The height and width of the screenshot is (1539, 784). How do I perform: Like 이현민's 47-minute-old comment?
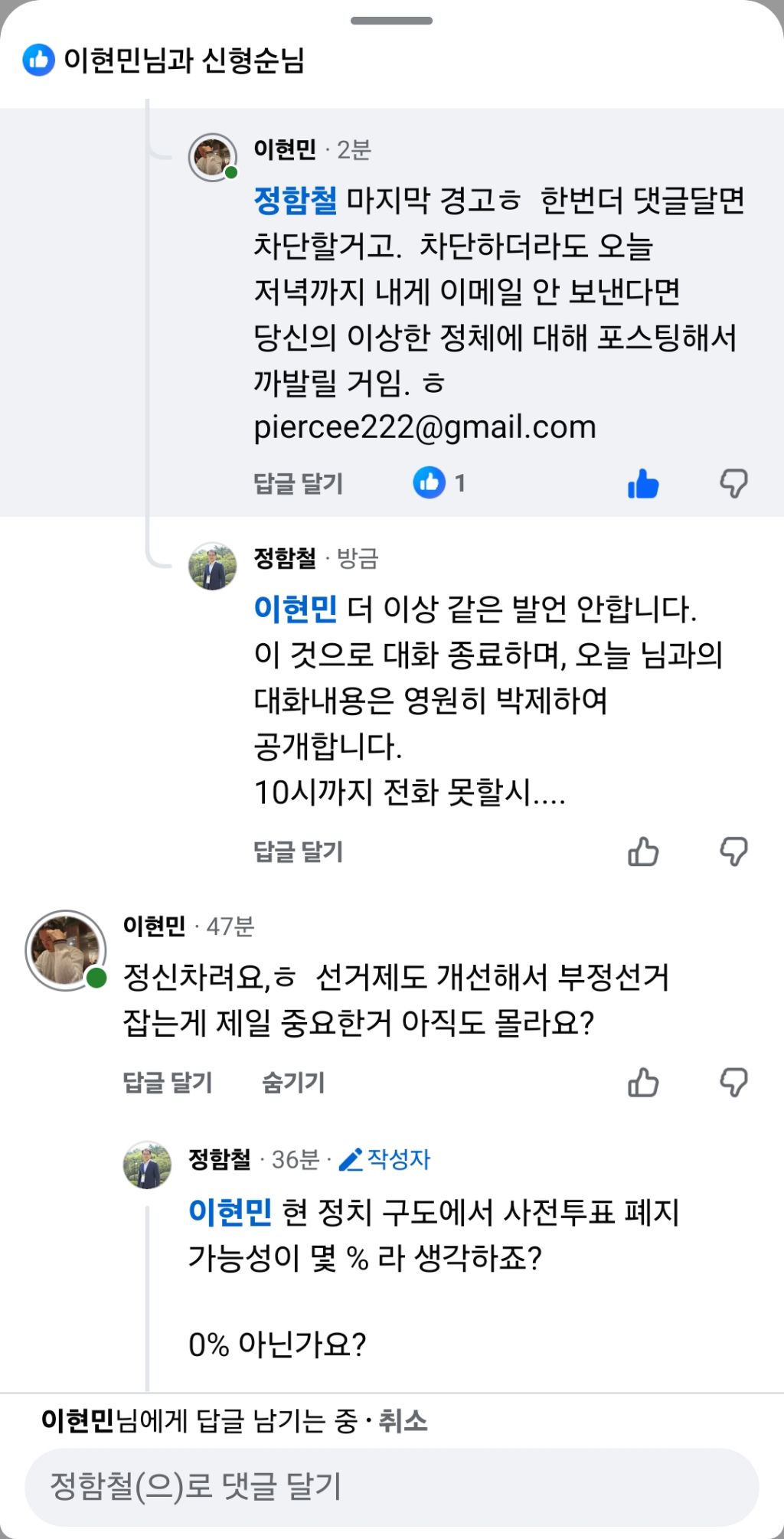[642, 1083]
